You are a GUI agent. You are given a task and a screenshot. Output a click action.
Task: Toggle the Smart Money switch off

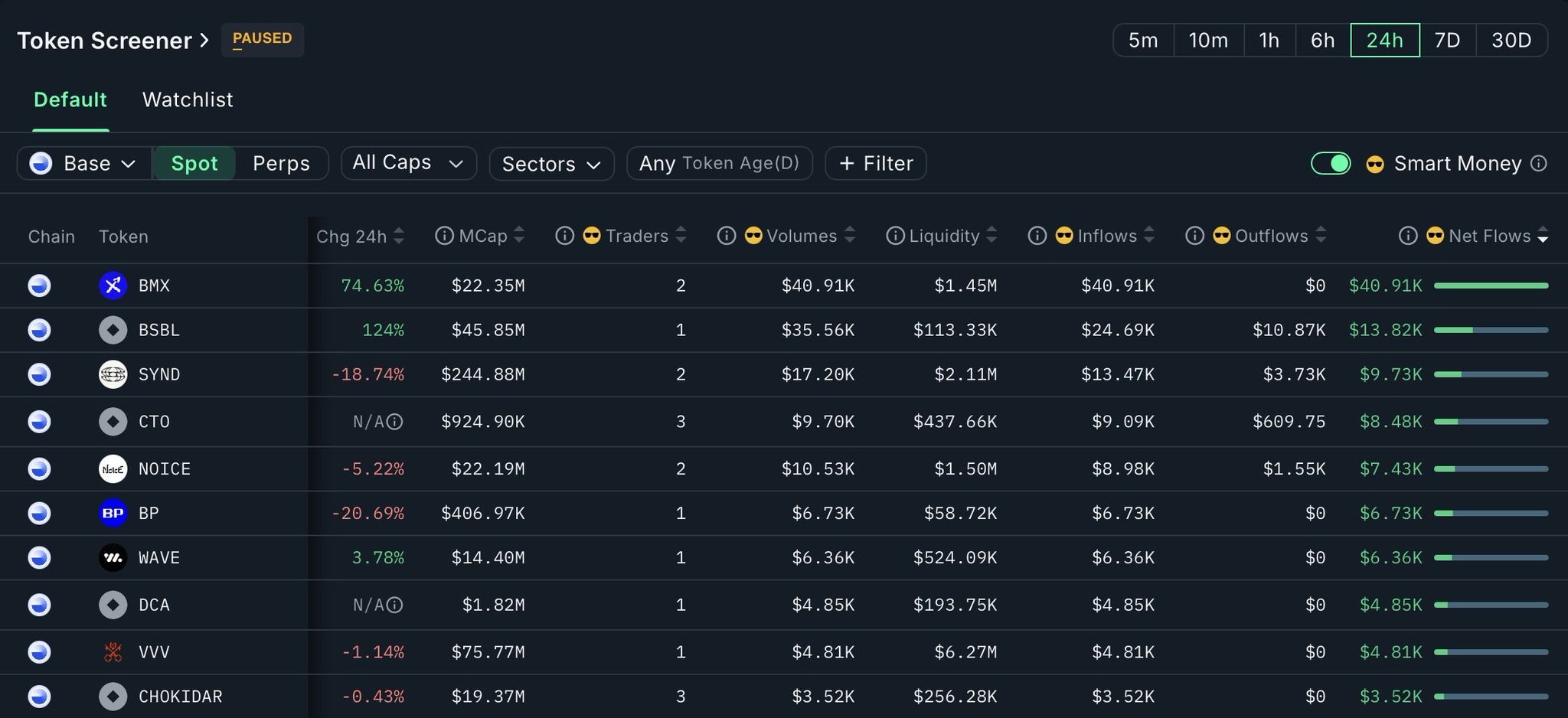point(1330,163)
